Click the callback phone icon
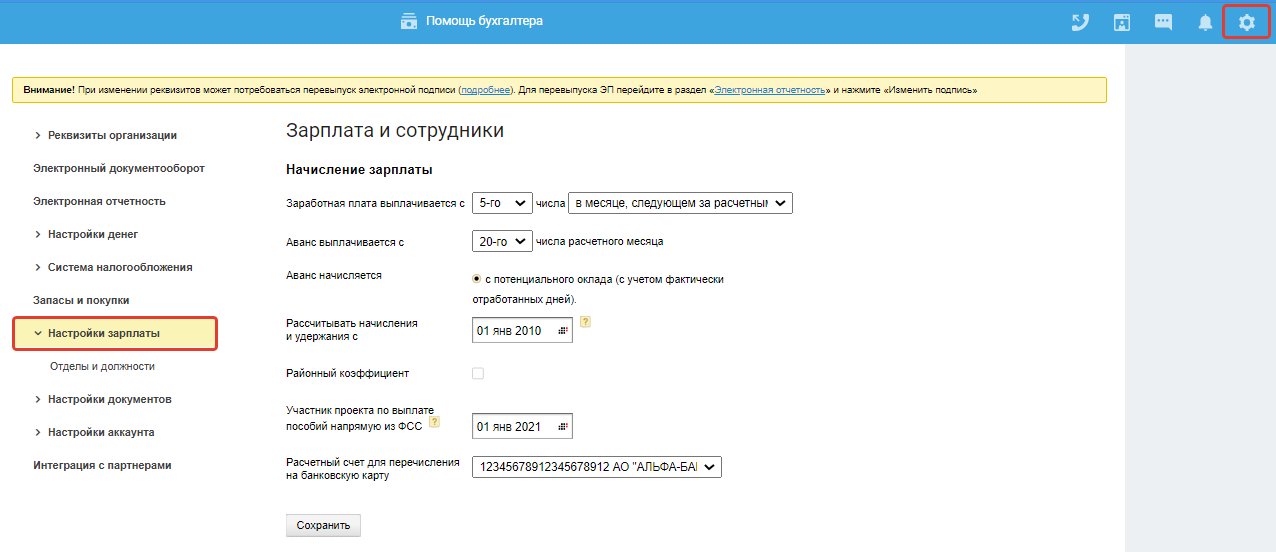This screenshot has width=1276, height=552. tap(1080, 22)
